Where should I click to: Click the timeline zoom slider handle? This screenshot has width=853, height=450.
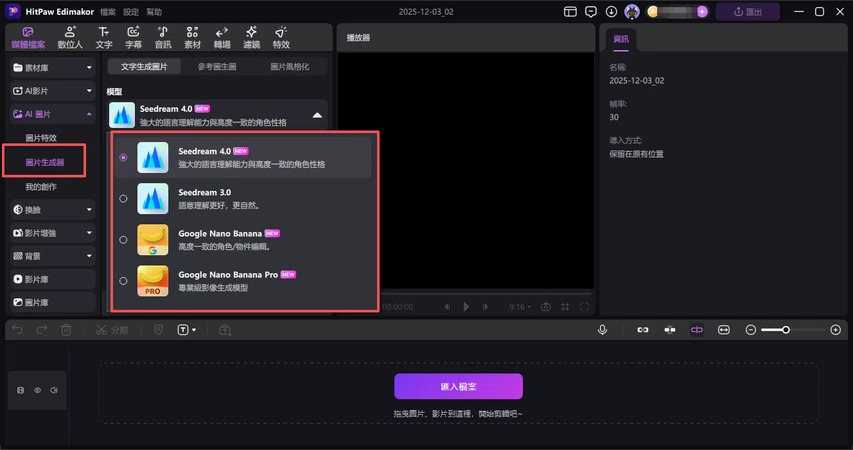coord(786,329)
